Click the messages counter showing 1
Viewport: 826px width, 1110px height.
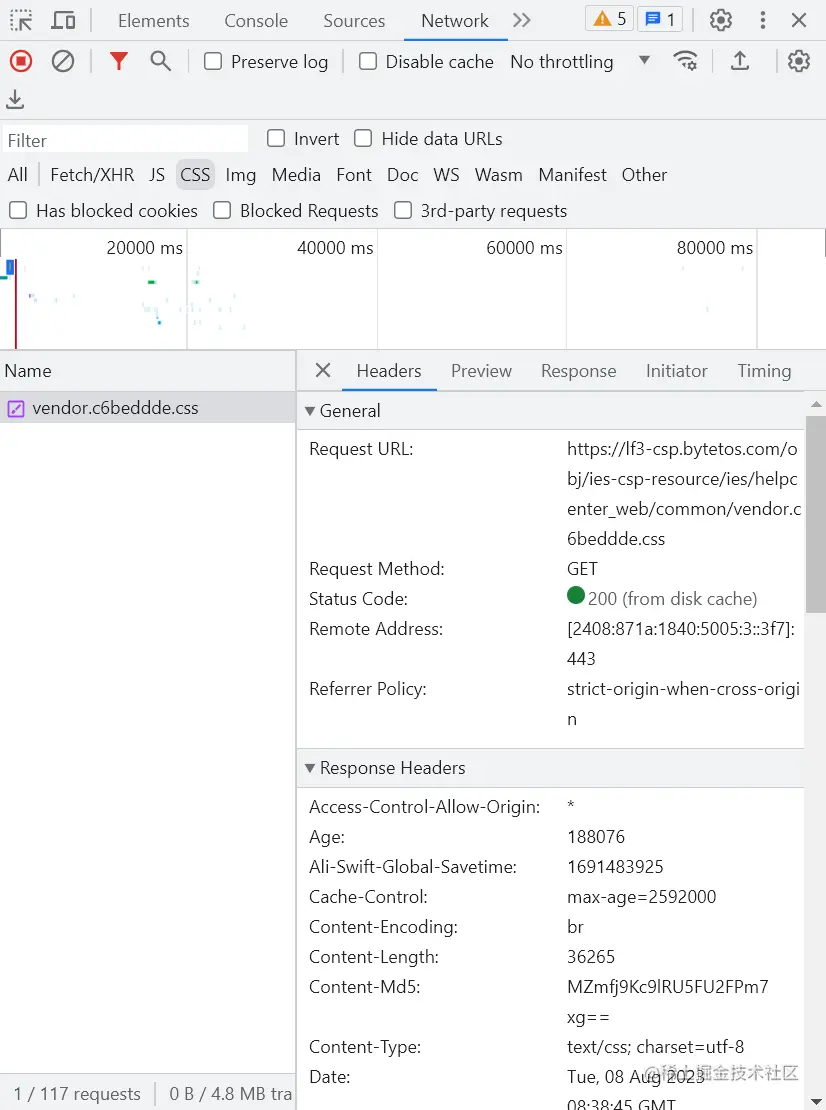coord(660,19)
